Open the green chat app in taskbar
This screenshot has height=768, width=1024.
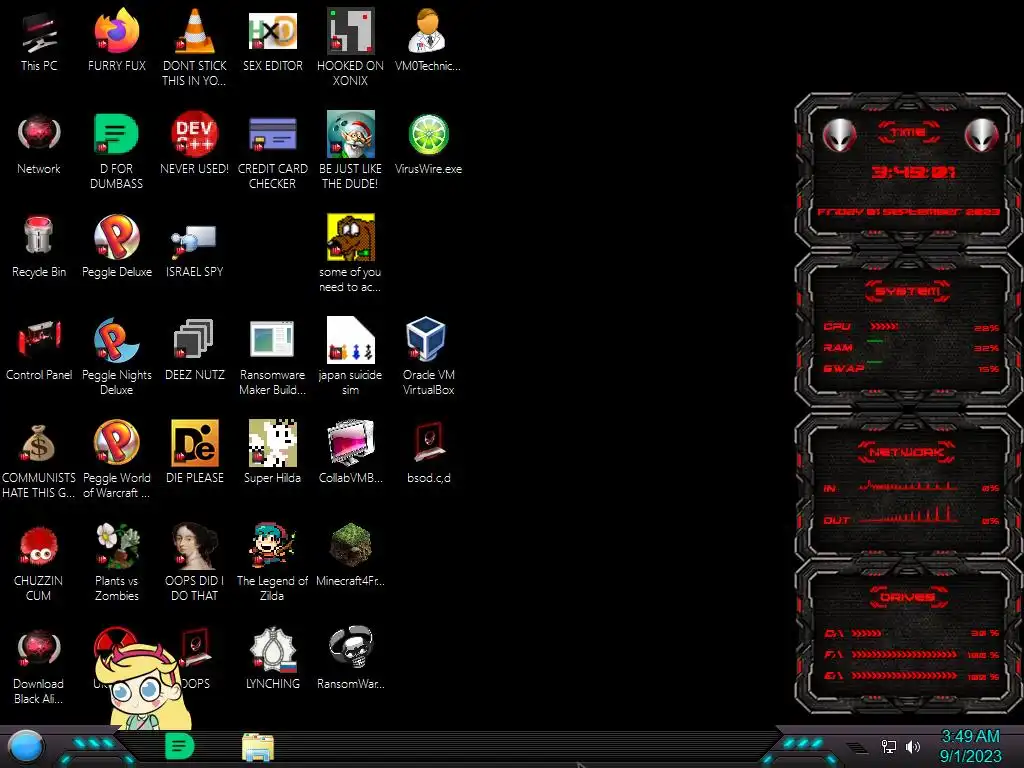coord(179,746)
